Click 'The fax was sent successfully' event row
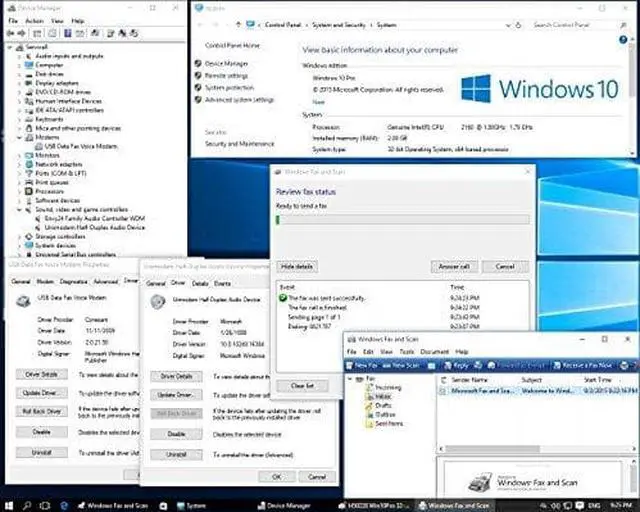640x512 pixels. [380, 298]
